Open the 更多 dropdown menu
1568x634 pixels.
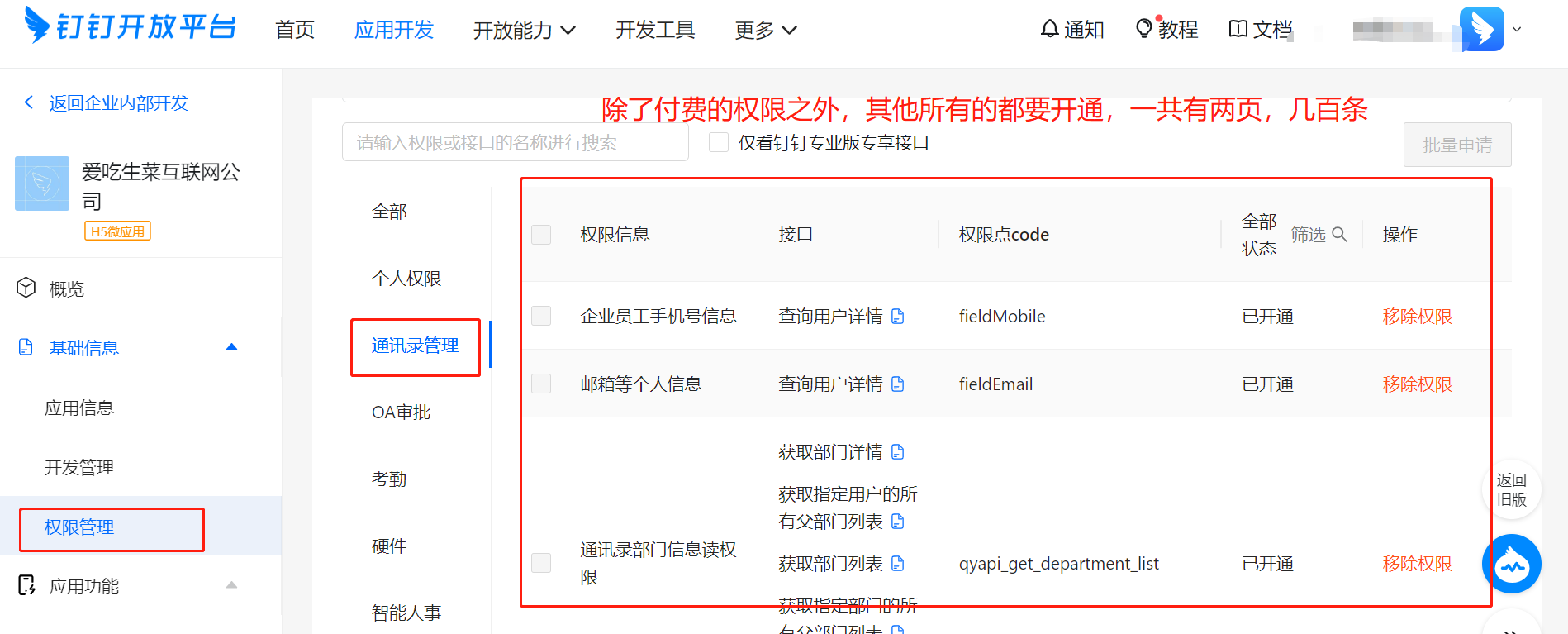point(766,31)
